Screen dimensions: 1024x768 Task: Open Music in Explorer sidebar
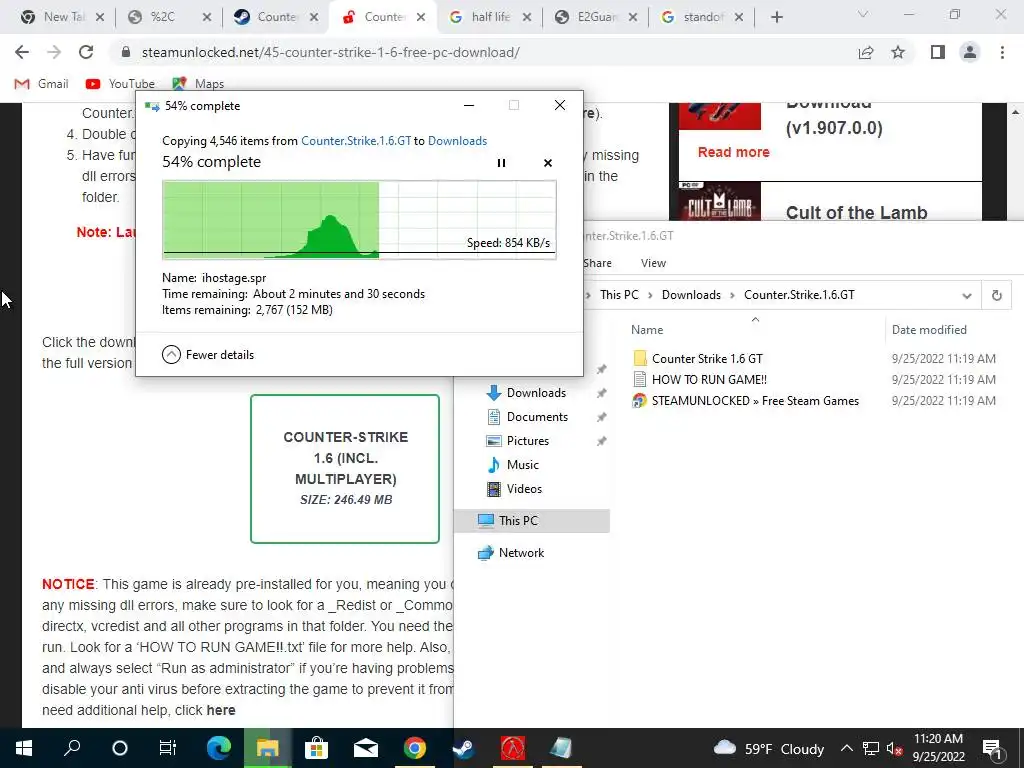pyautogui.click(x=522, y=464)
